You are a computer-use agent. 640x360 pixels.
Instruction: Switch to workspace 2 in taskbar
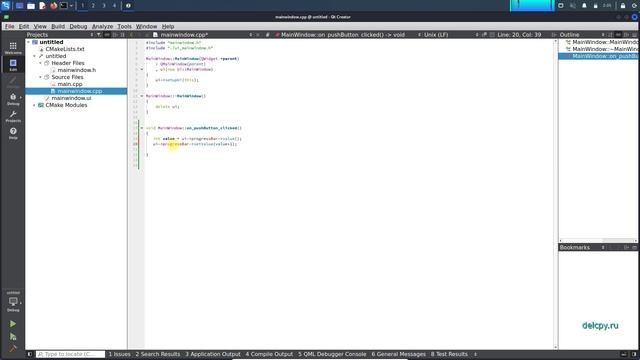point(93,6)
